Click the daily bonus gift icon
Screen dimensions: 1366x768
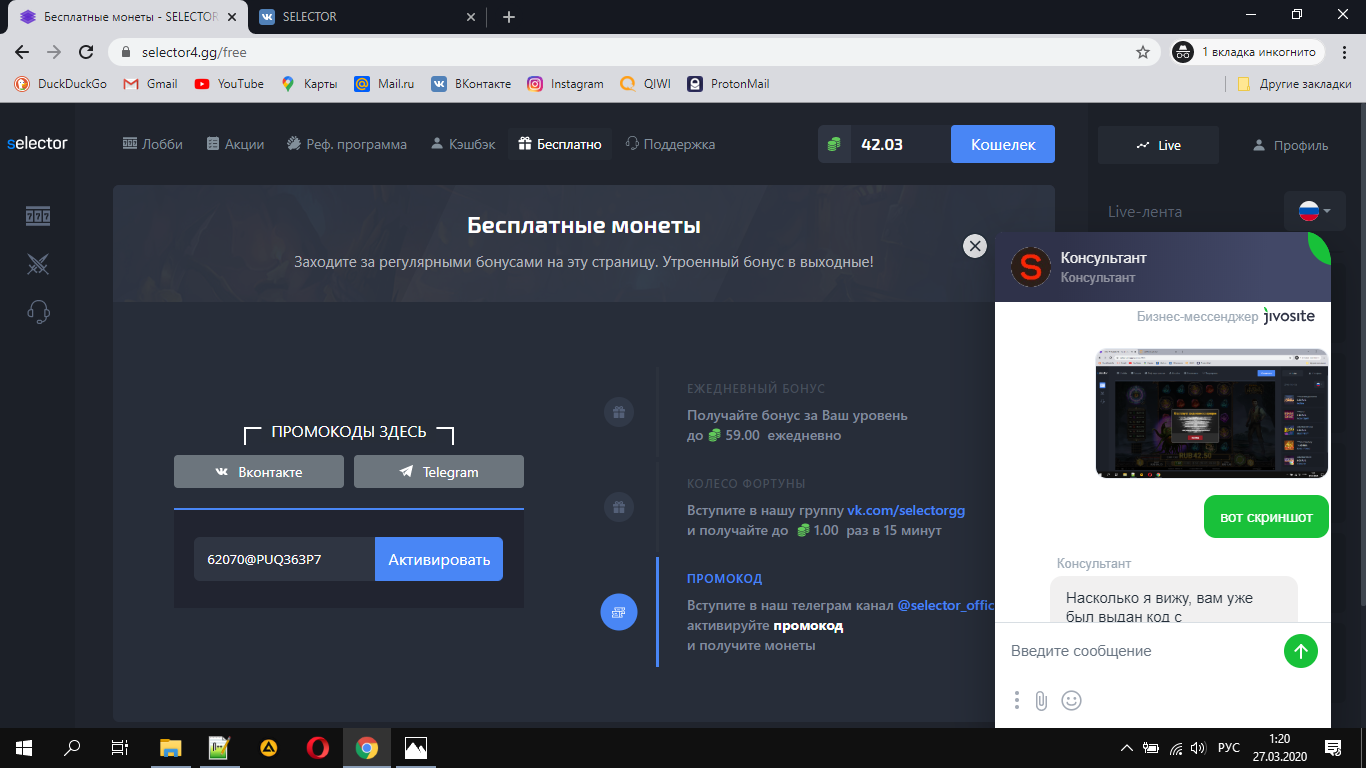pos(618,412)
